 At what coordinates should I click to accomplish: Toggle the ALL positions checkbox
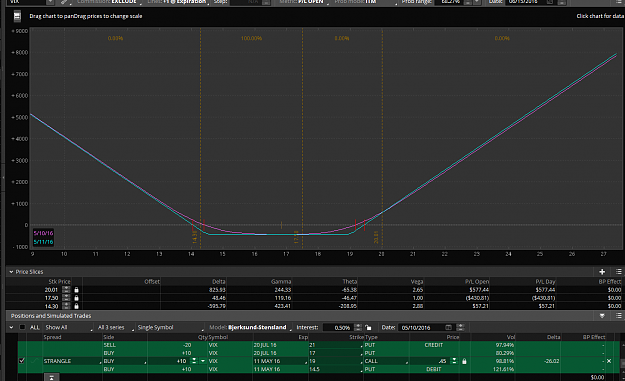pos(22,327)
